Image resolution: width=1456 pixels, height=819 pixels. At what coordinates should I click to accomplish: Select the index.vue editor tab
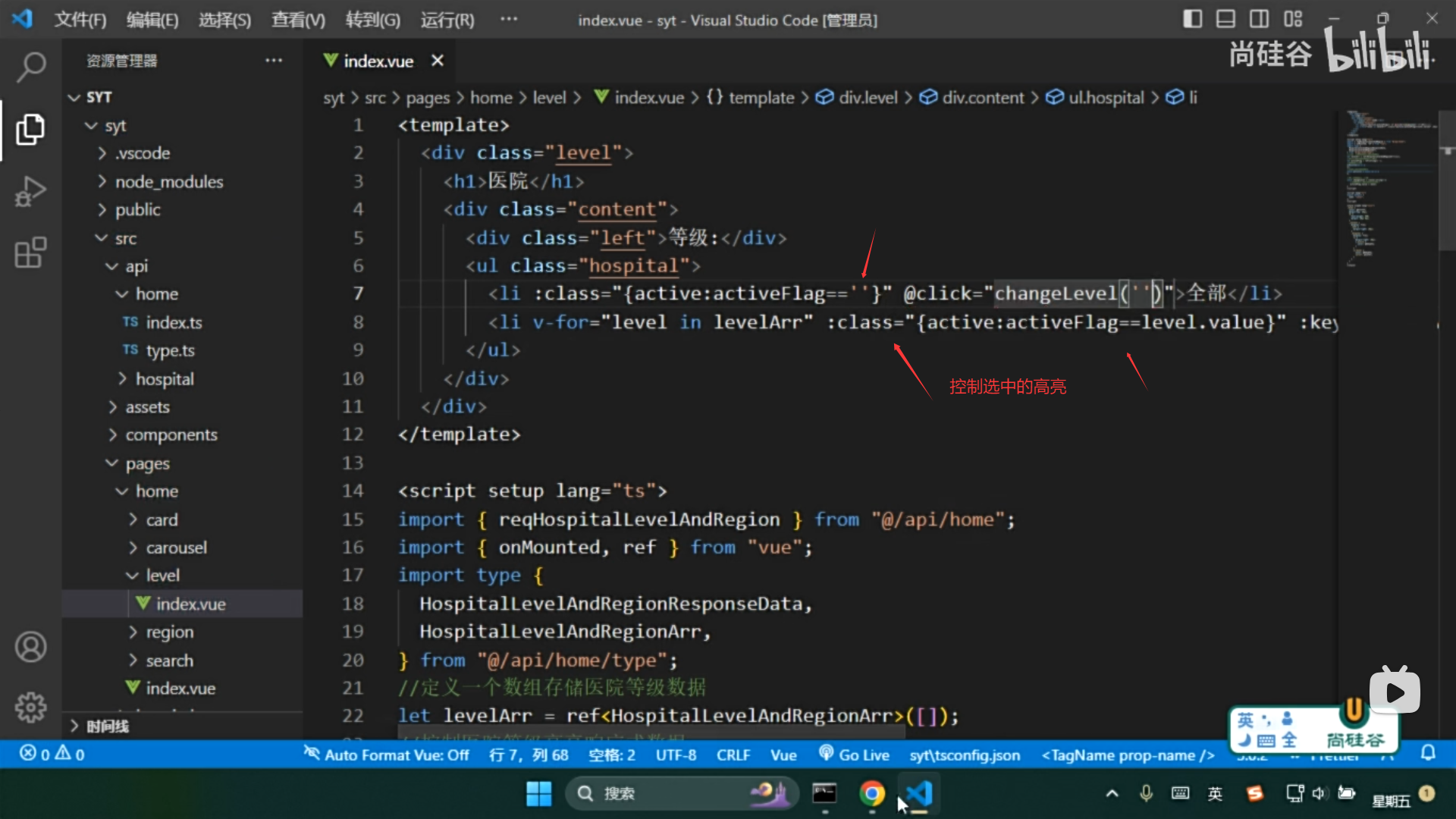[378, 61]
